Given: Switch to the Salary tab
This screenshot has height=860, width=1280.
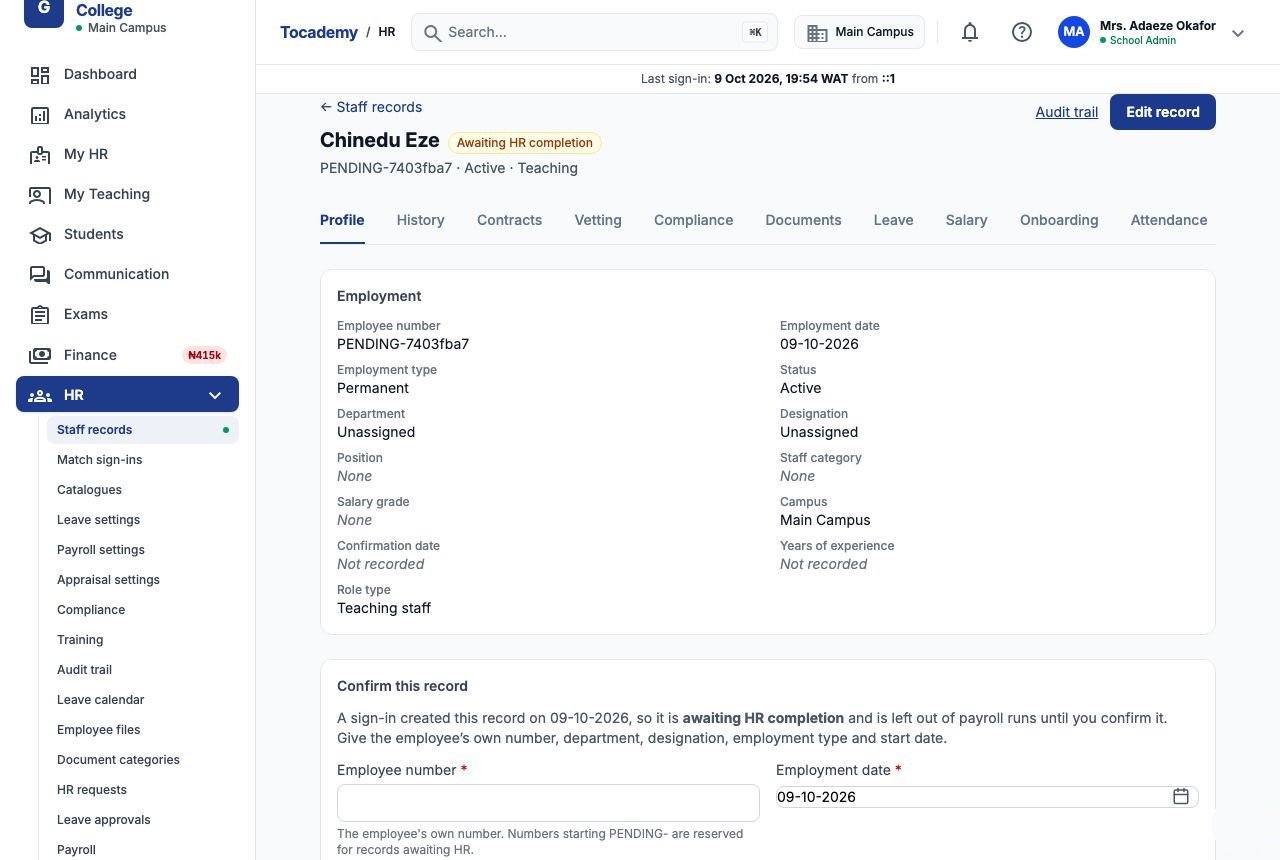Looking at the screenshot, I should [x=966, y=220].
